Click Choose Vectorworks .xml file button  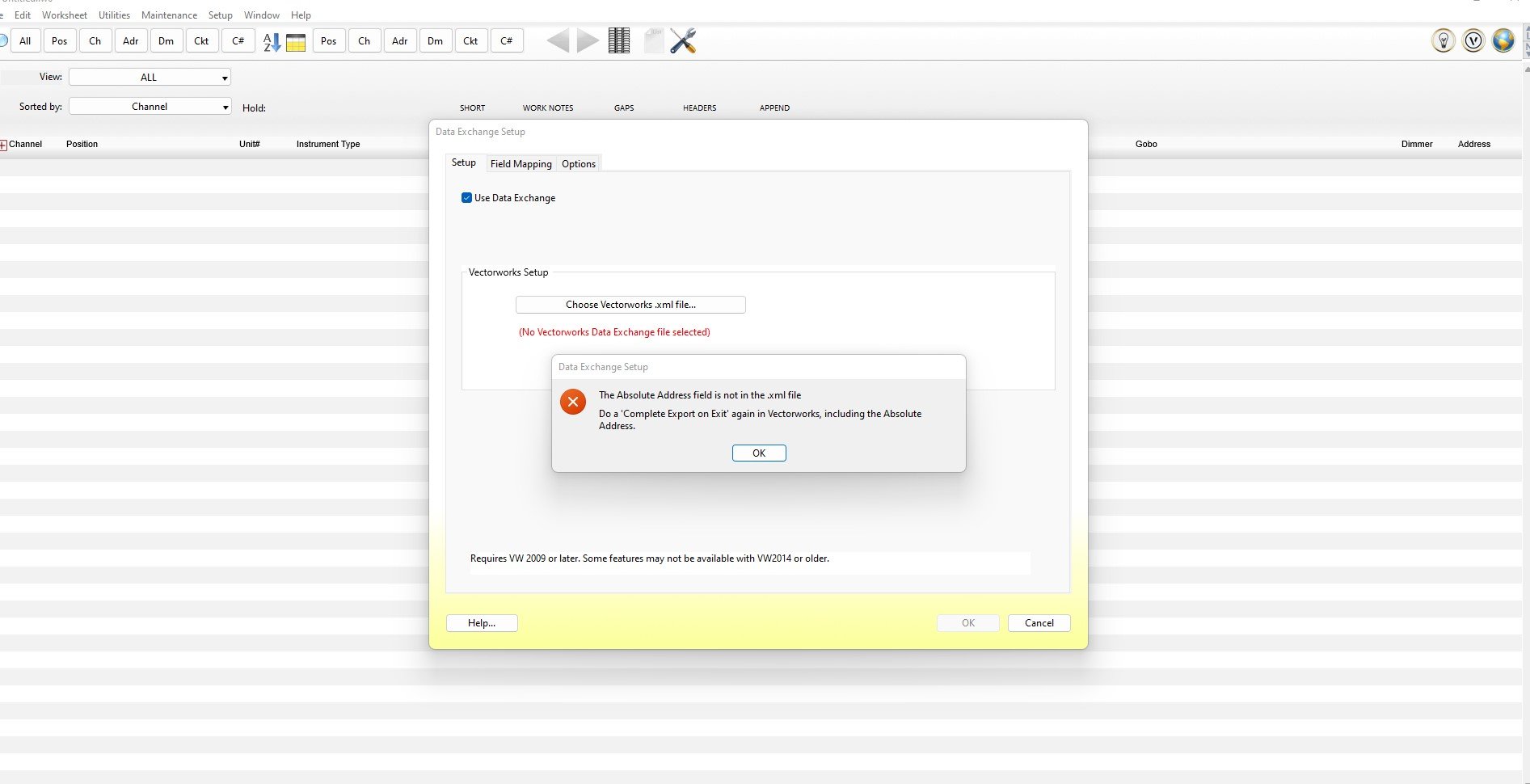pyautogui.click(x=630, y=305)
